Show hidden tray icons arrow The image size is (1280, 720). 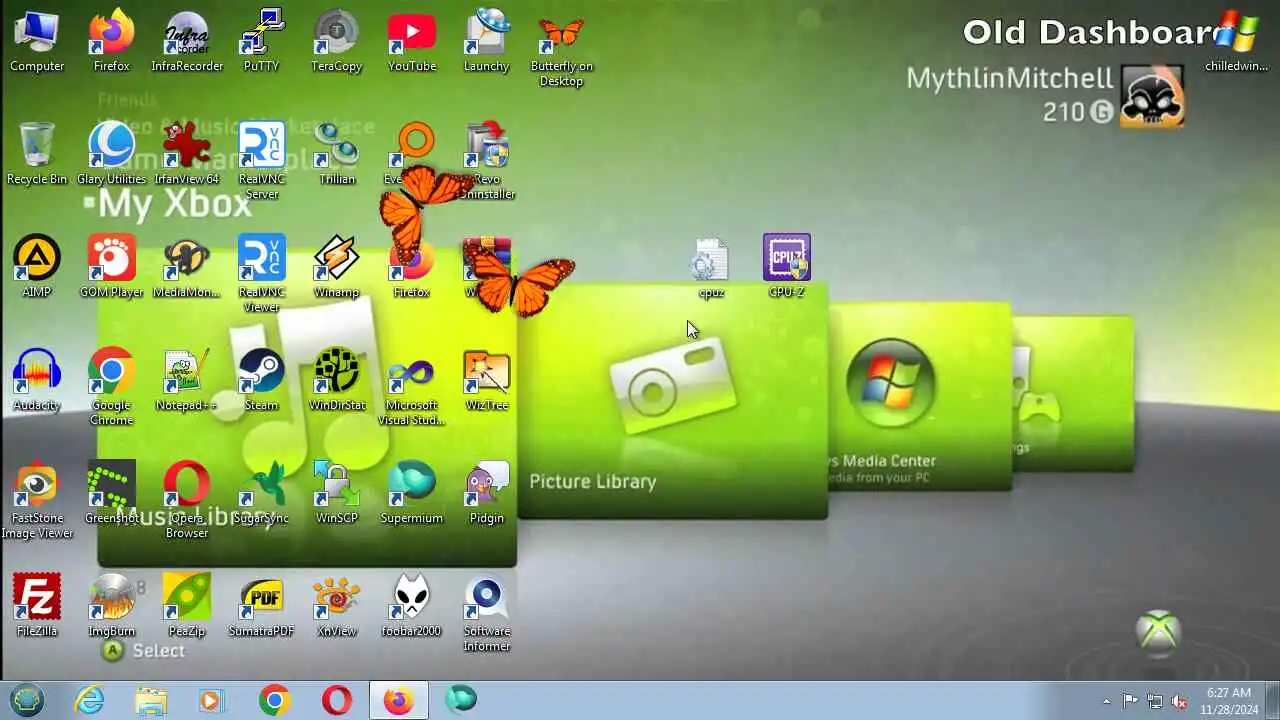click(1106, 701)
